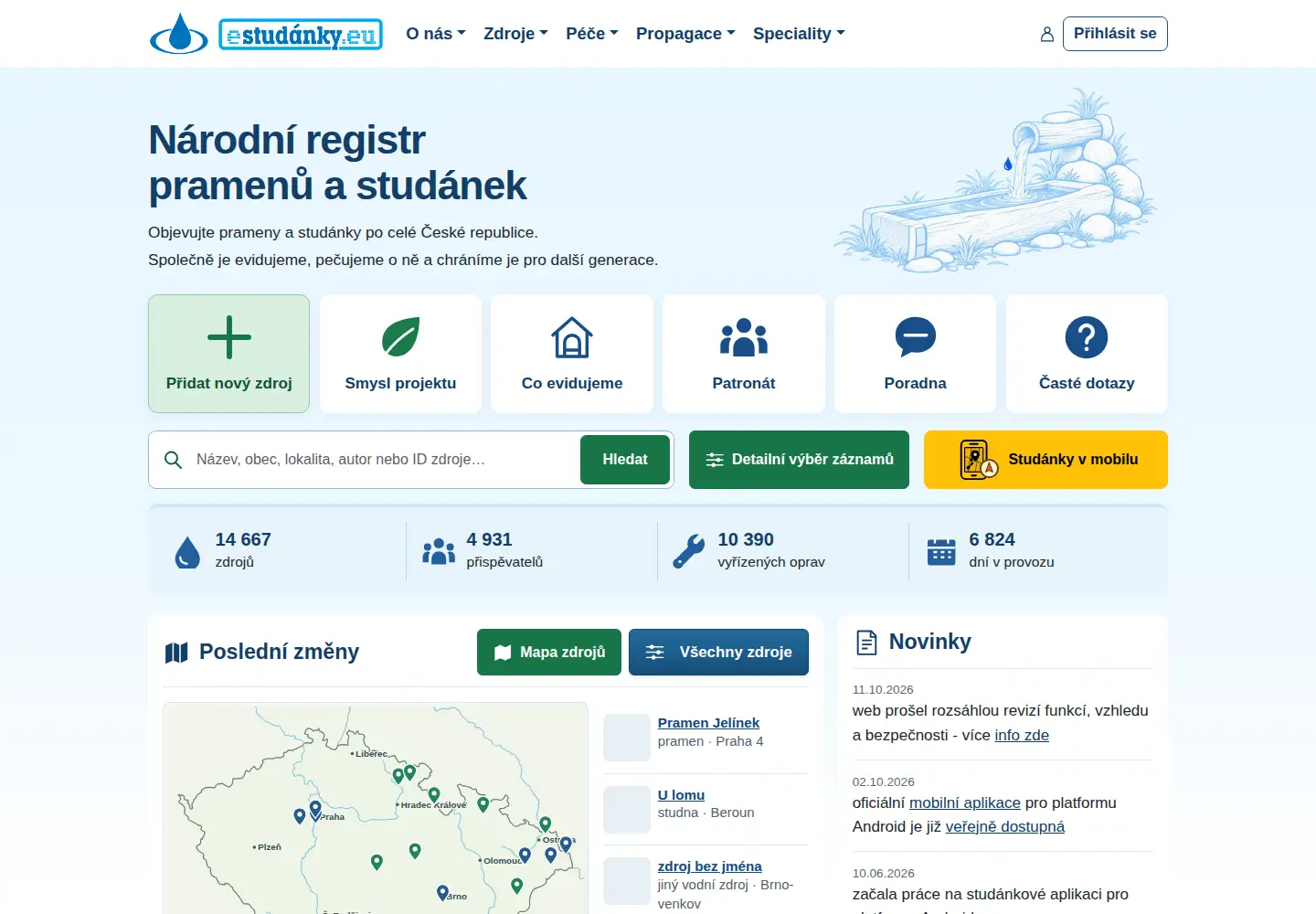Click the calendar icon beside 6 824
This screenshot has width=1316, height=914.
(x=941, y=552)
